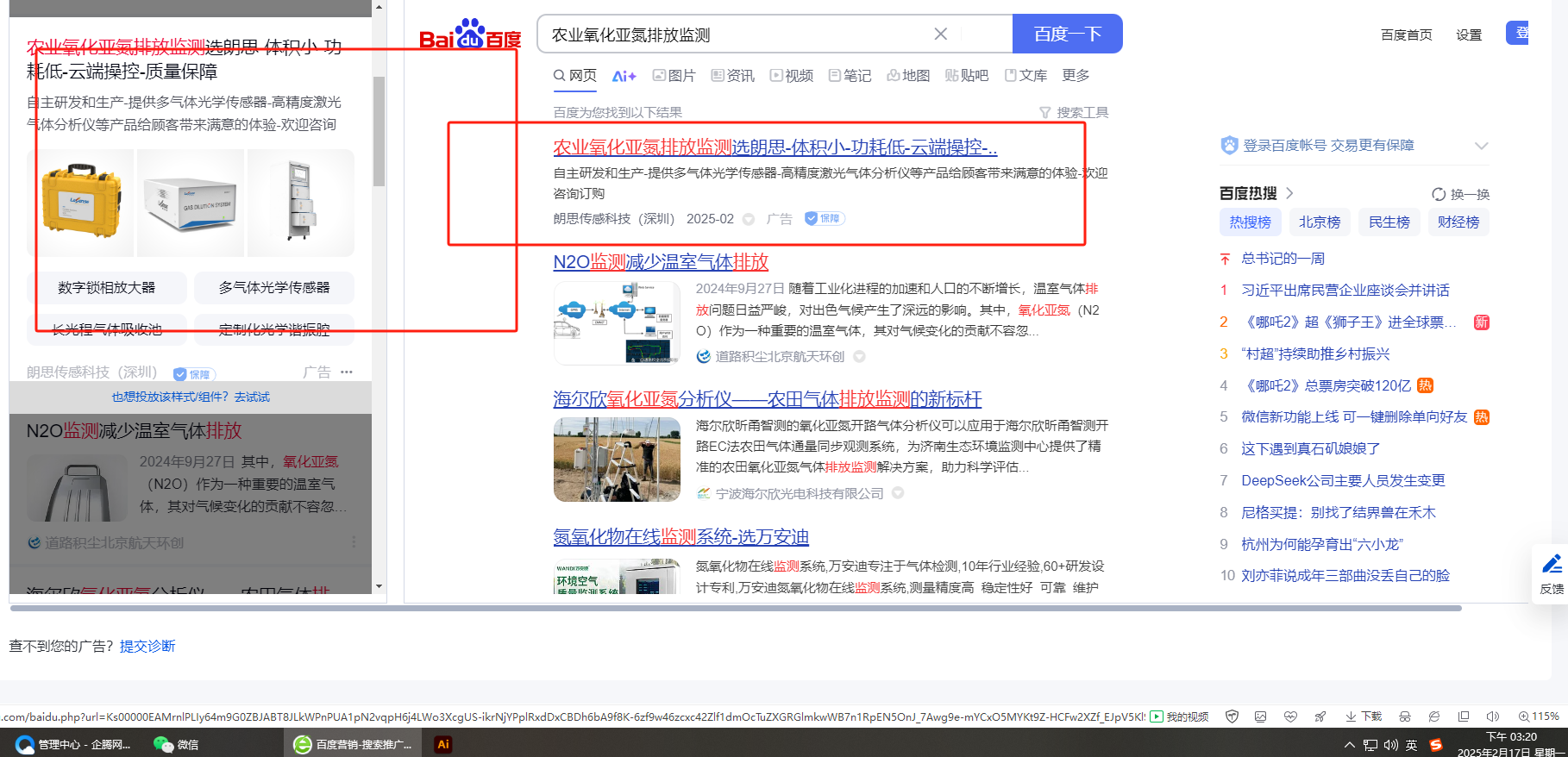This screenshot has height=757, width=1568.
Task: Click the security shield icon in browser status bar
Action: [1232, 716]
